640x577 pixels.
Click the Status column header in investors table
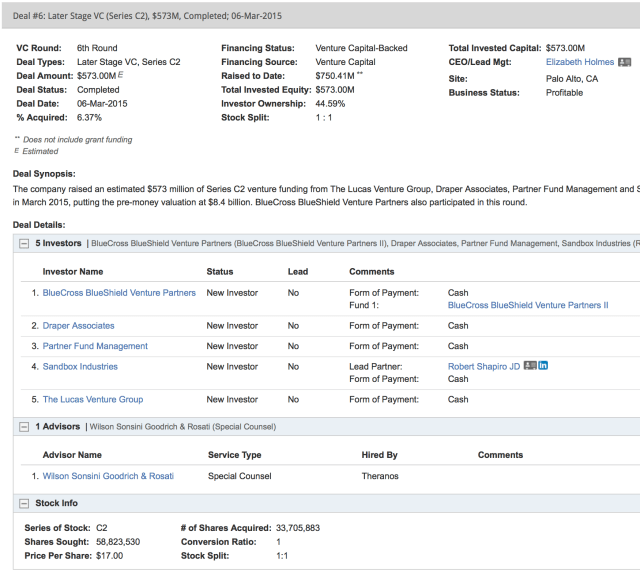[219, 271]
